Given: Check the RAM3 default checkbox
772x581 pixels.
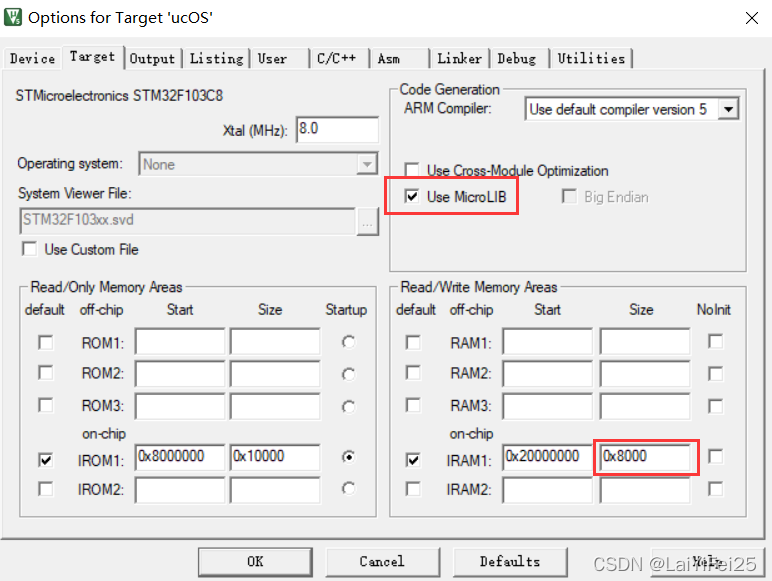Looking at the screenshot, I should (x=413, y=405).
